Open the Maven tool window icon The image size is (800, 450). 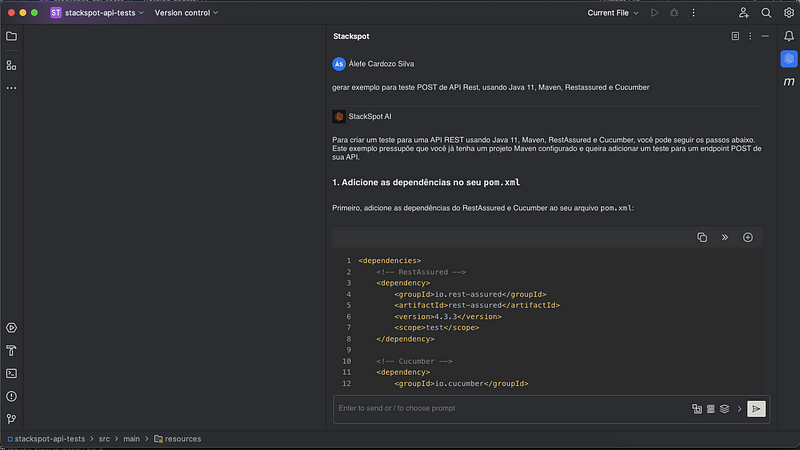tap(789, 82)
